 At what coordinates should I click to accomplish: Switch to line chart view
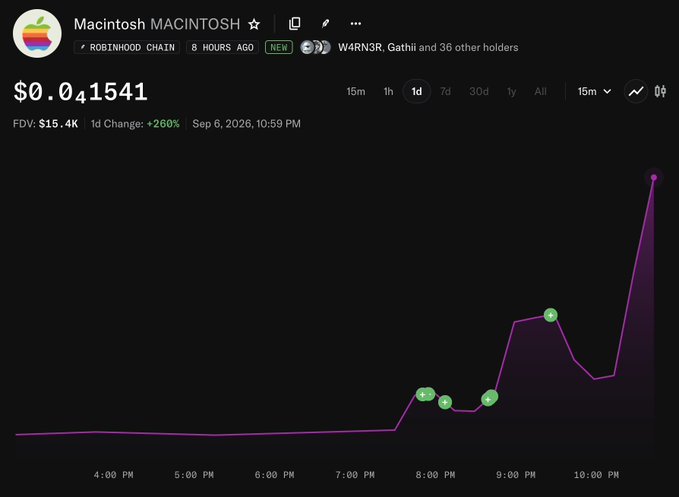click(x=636, y=91)
